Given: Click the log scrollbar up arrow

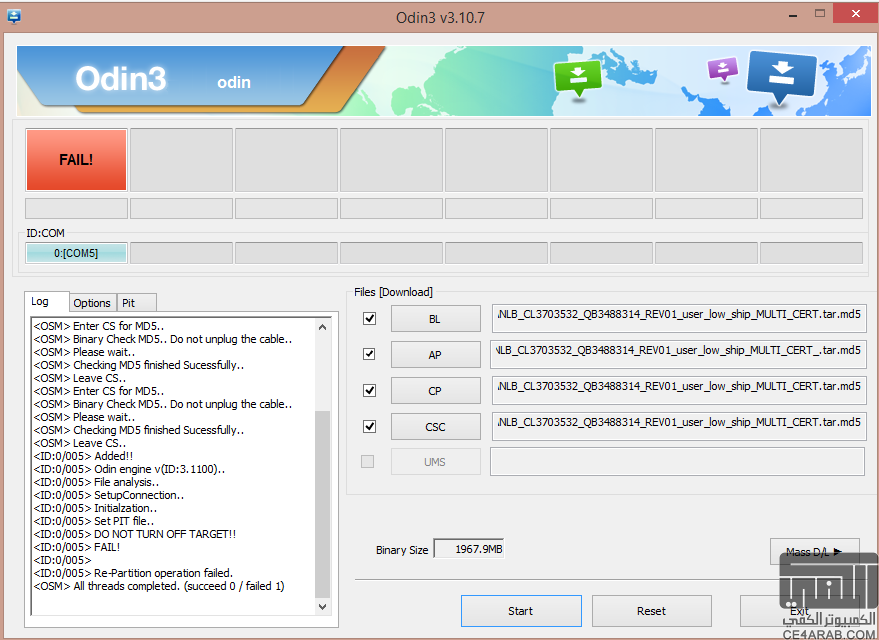Looking at the screenshot, I should coord(322,327).
